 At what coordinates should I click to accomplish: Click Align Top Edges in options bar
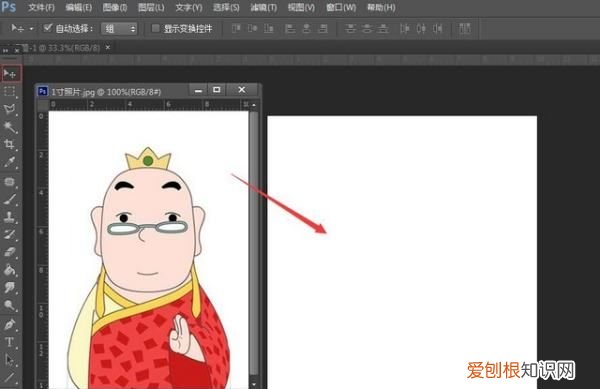pyautogui.click(x=236, y=28)
